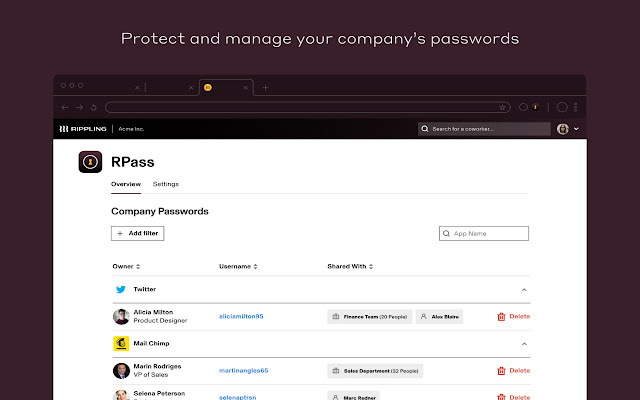Open a new browser tab with plus icon
Viewport: 640px width, 400px height.
click(x=265, y=87)
